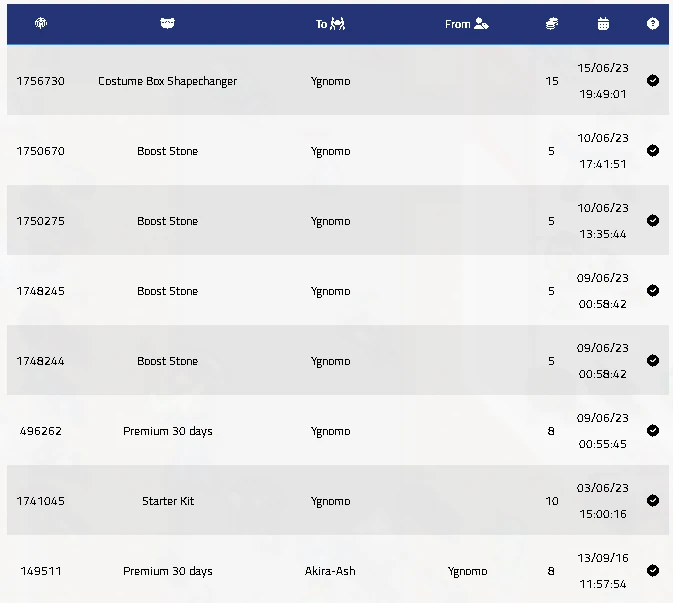Click 'Starter Kit' item name
This screenshot has height=603, width=673.
(x=168, y=501)
